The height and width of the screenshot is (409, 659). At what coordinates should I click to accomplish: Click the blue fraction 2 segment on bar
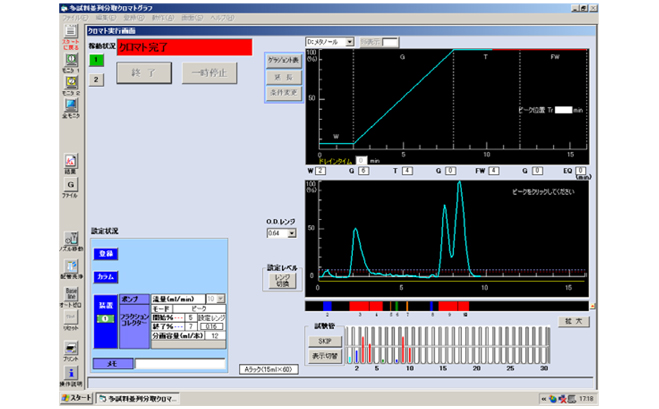[327, 306]
